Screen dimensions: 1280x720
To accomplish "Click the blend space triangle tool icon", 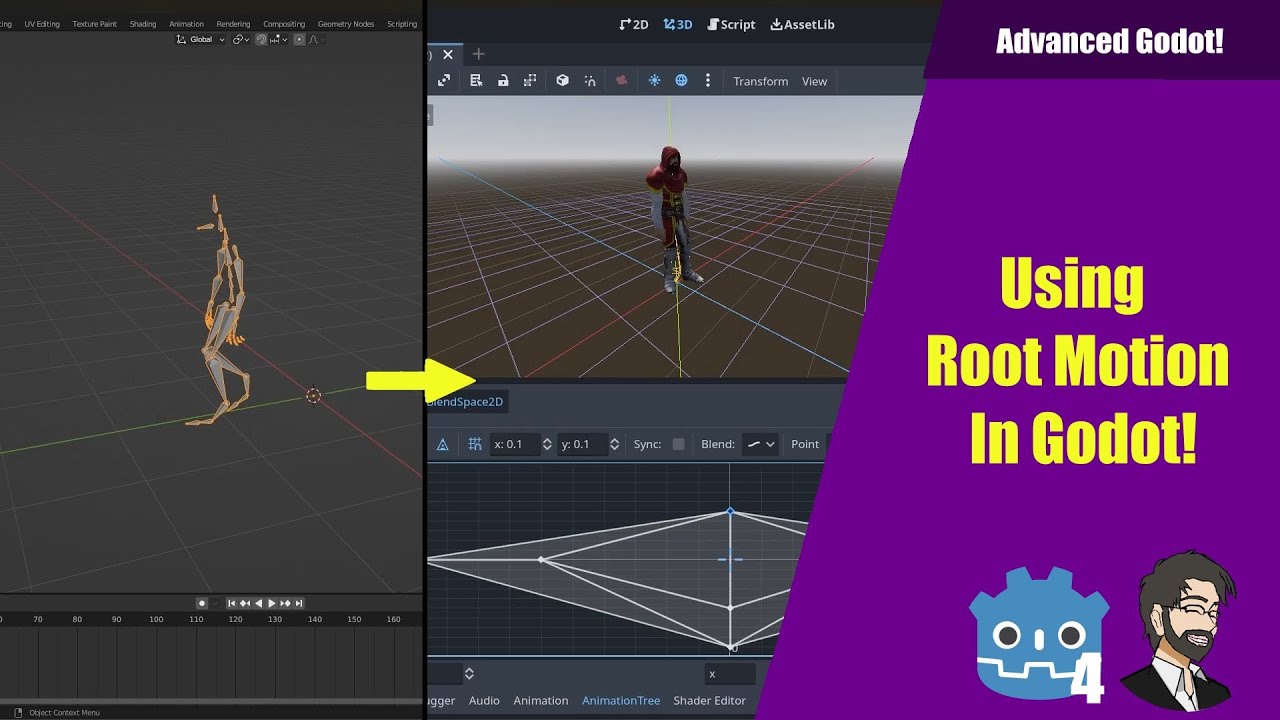I will [442, 444].
